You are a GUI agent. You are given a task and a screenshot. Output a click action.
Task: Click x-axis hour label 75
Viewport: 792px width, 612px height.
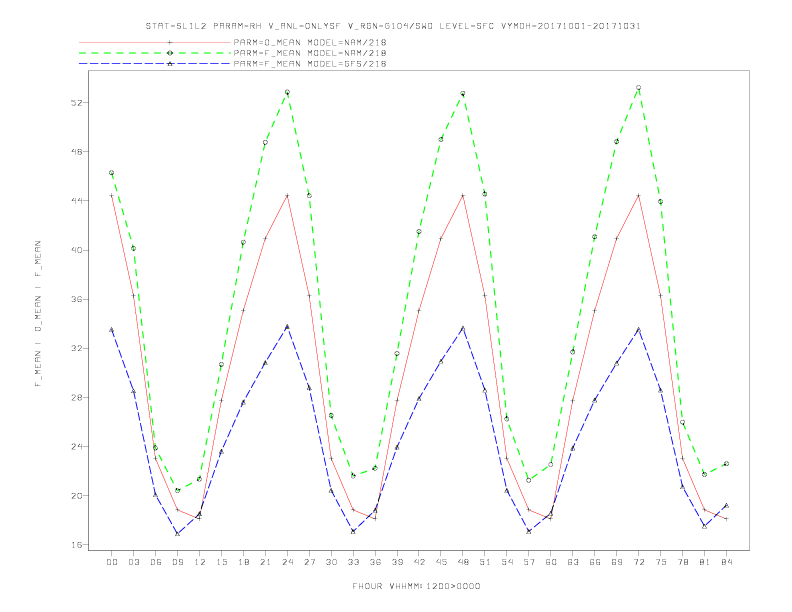[661, 562]
